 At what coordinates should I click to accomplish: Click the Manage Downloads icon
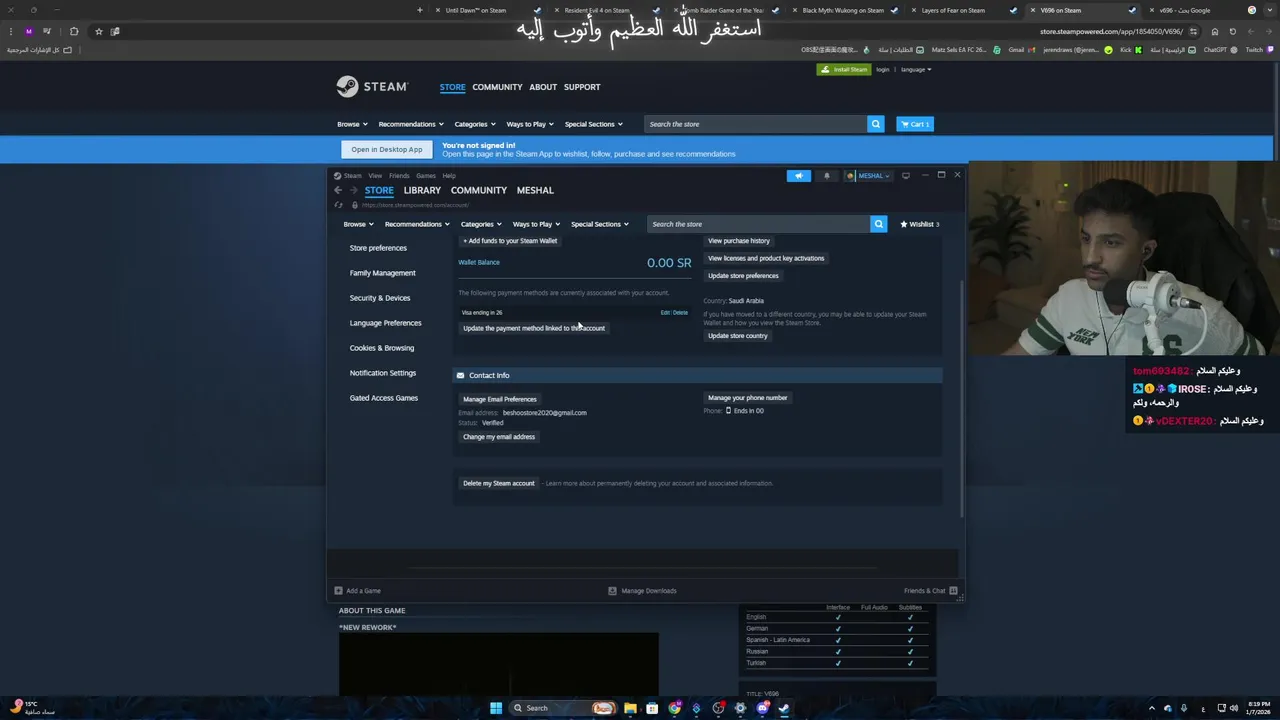[612, 591]
